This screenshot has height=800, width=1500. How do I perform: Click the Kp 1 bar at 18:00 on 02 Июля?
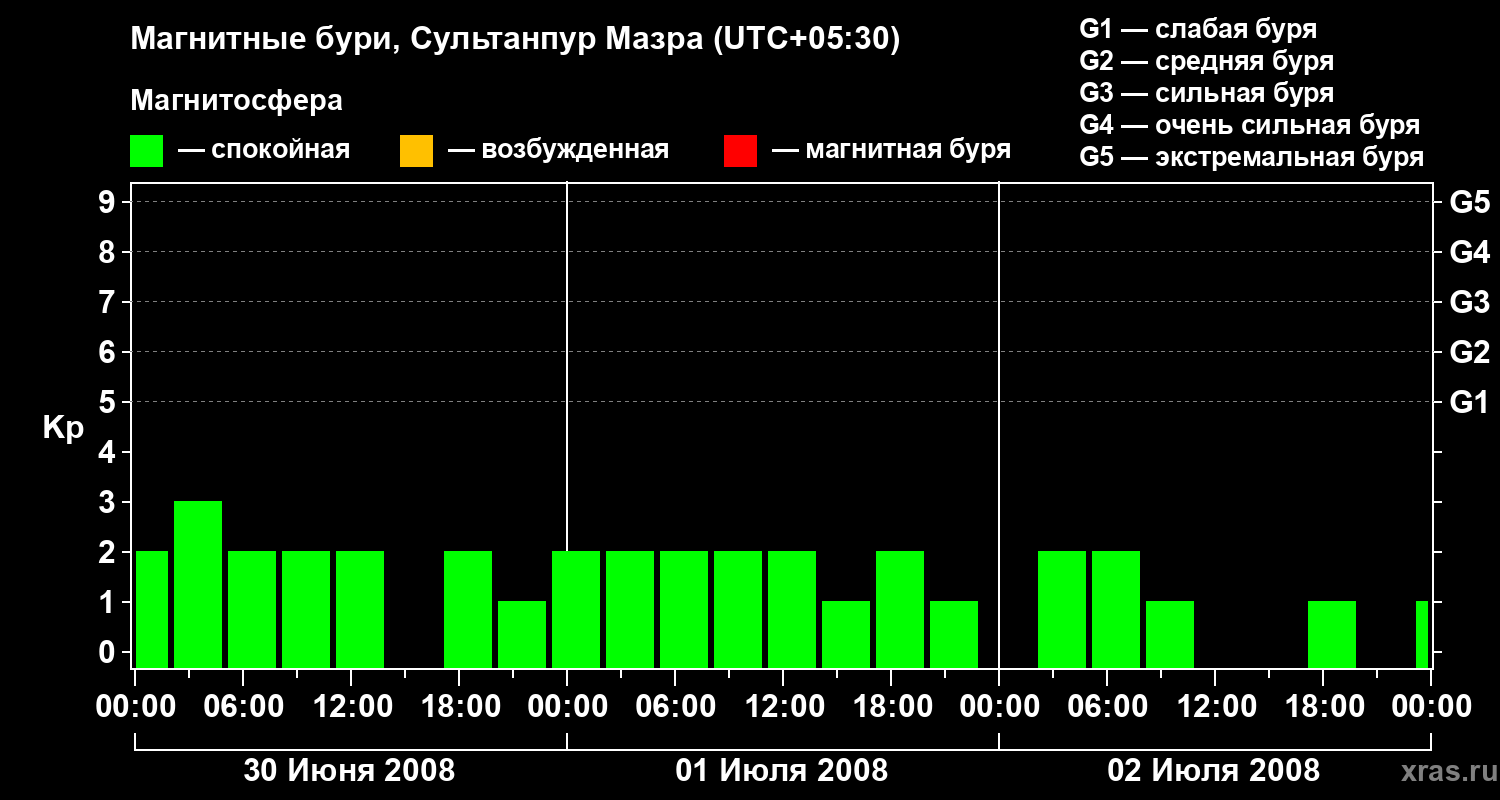(1332, 634)
